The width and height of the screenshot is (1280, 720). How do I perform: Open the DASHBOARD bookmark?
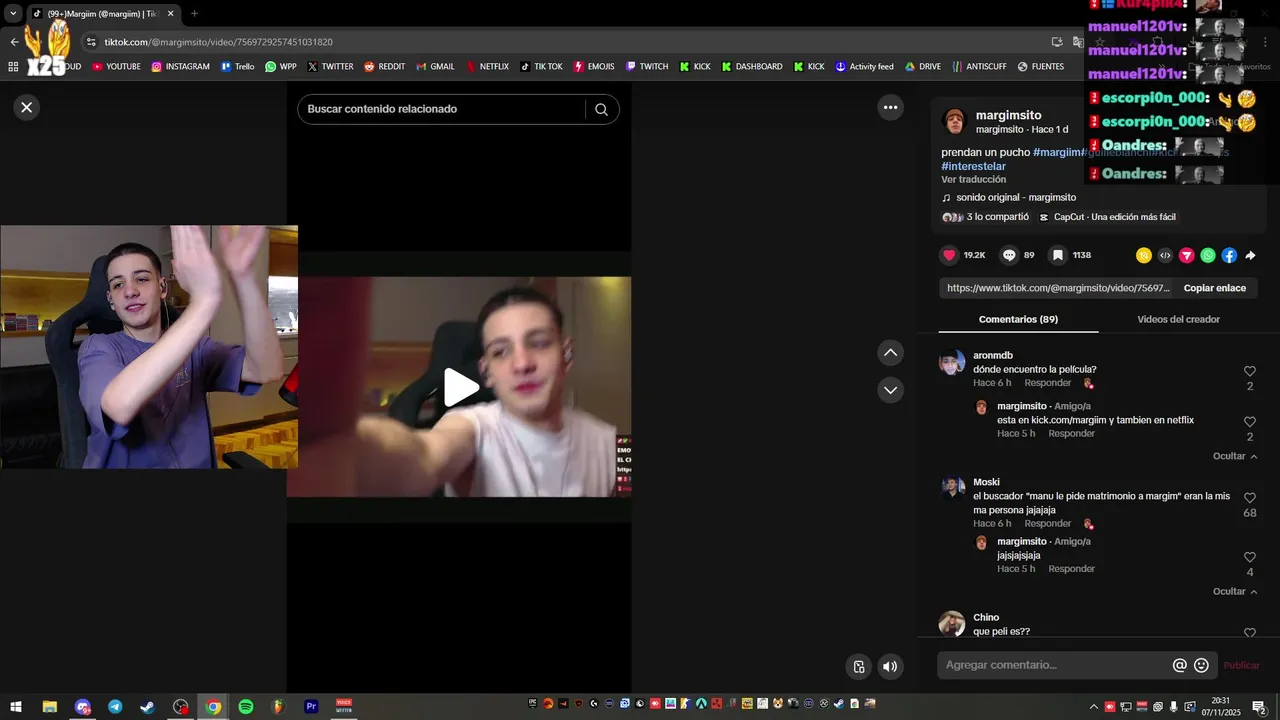point(752,67)
